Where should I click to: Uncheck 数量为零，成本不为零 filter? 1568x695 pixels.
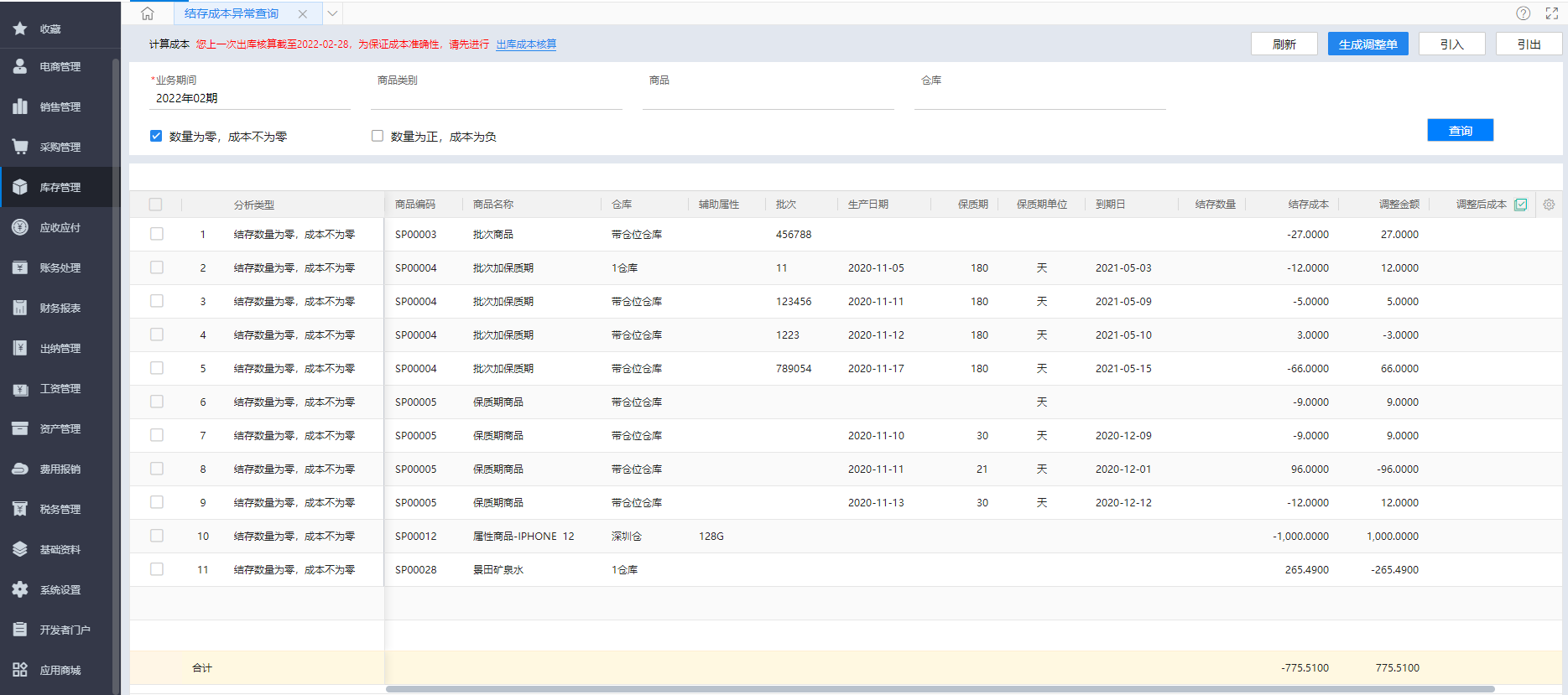click(x=156, y=136)
